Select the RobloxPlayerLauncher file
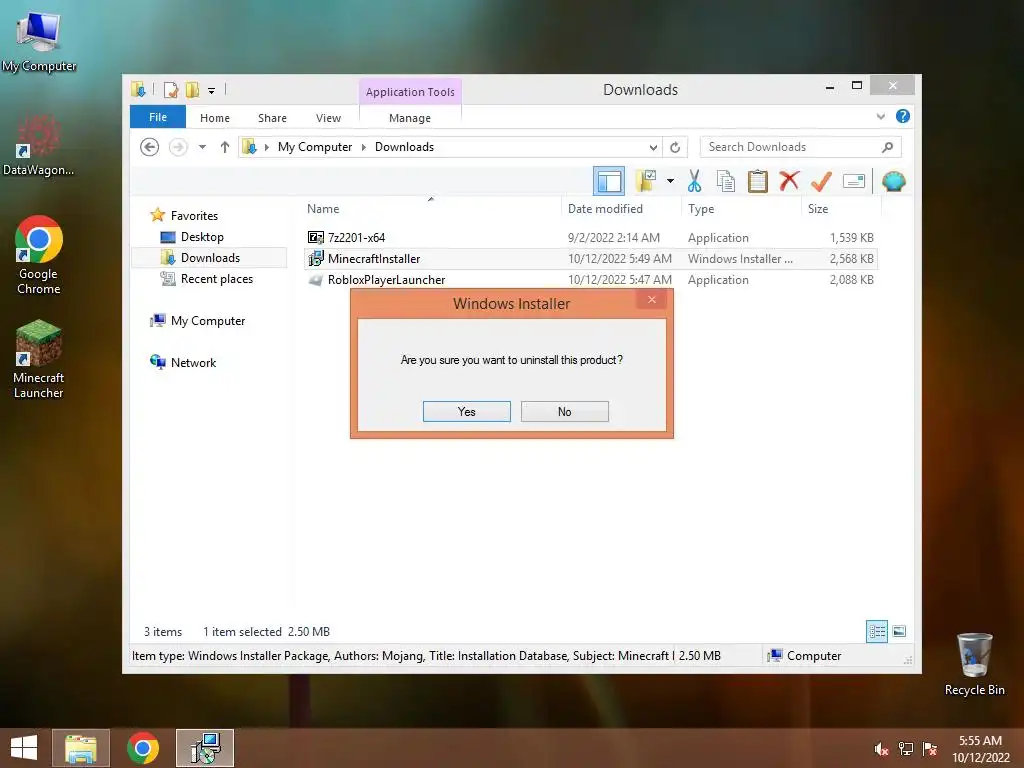The height and width of the screenshot is (768, 1024). (x=386, y=280)
